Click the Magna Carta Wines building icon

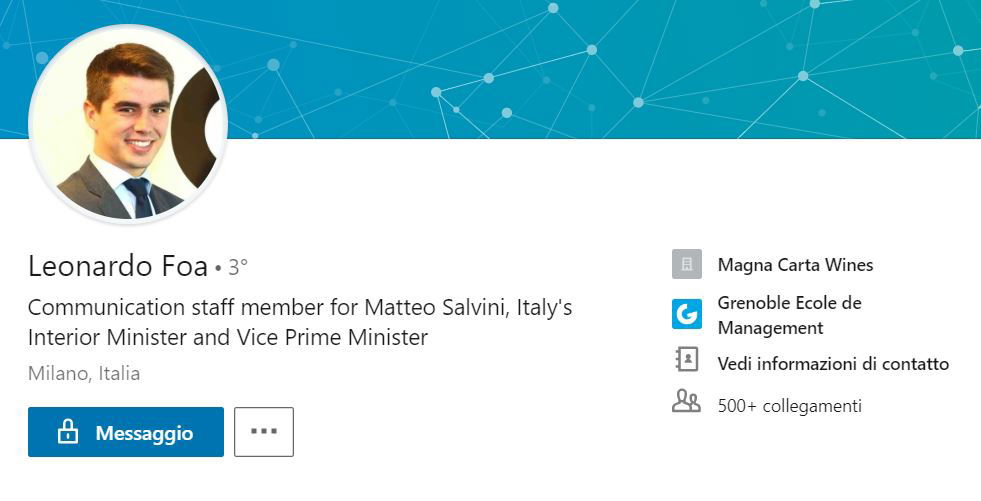point(686,264)
